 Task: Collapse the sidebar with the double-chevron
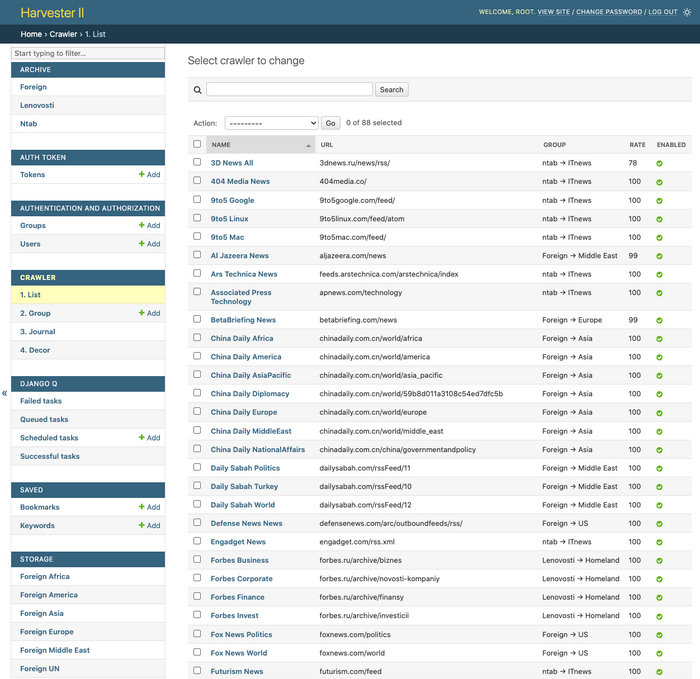(4, 393)
